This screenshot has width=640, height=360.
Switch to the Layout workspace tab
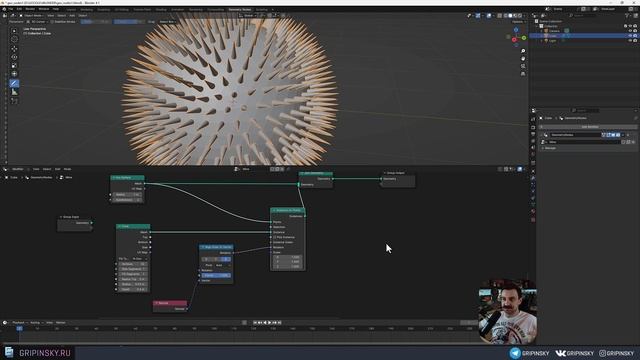coord(71,9)
